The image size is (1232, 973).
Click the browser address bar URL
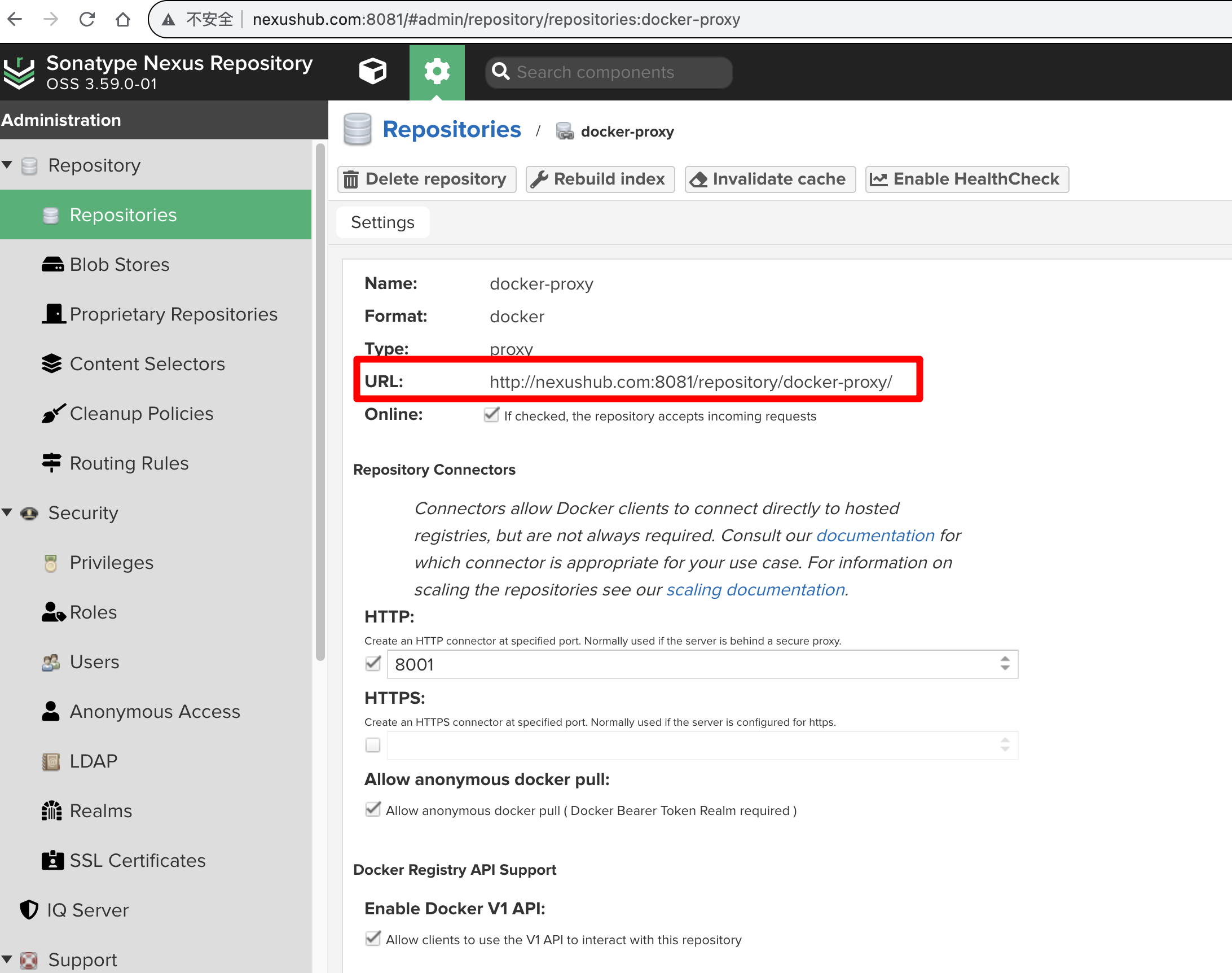(496, 19)
